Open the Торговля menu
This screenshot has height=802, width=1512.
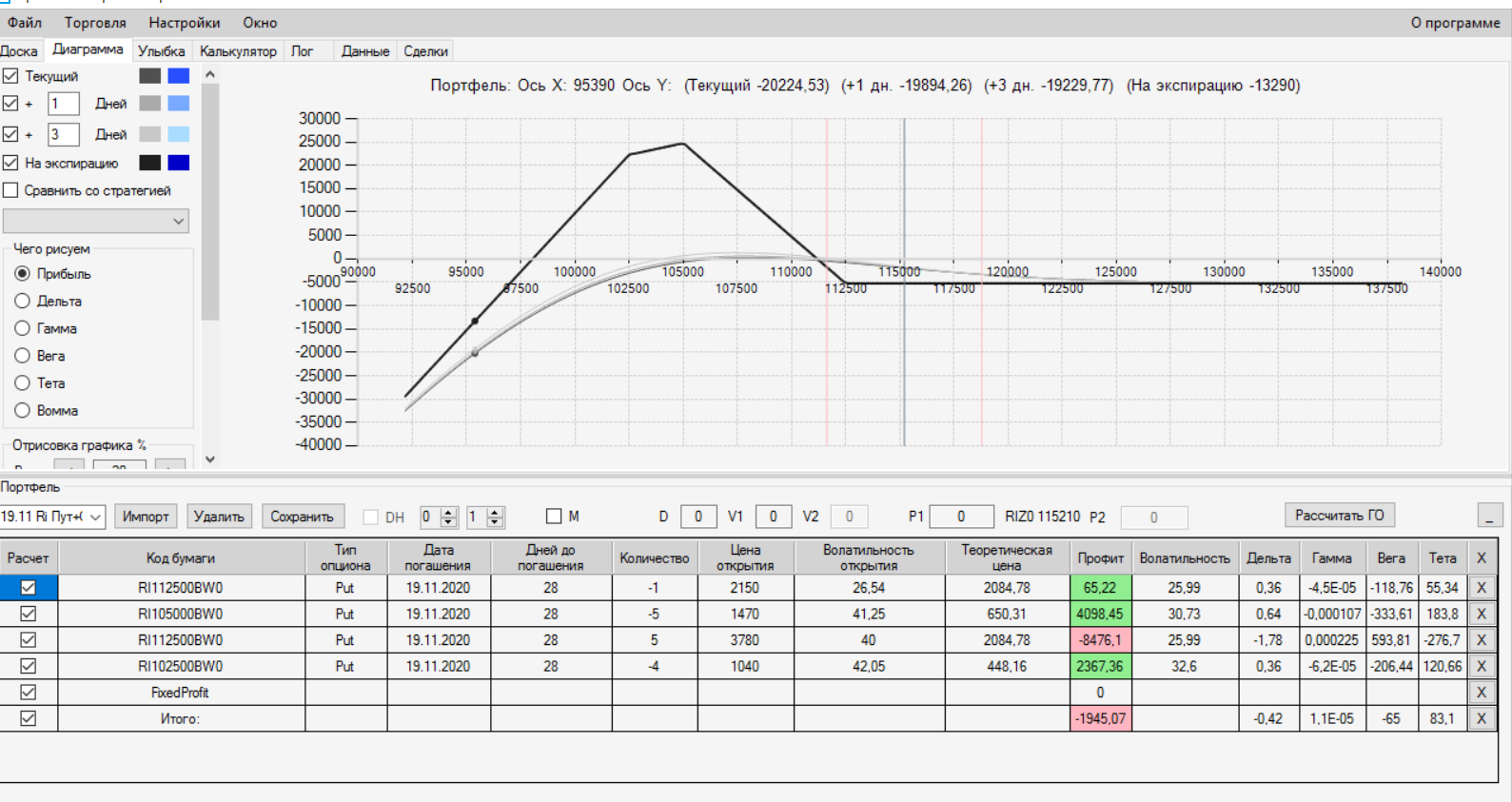[95, 22]
